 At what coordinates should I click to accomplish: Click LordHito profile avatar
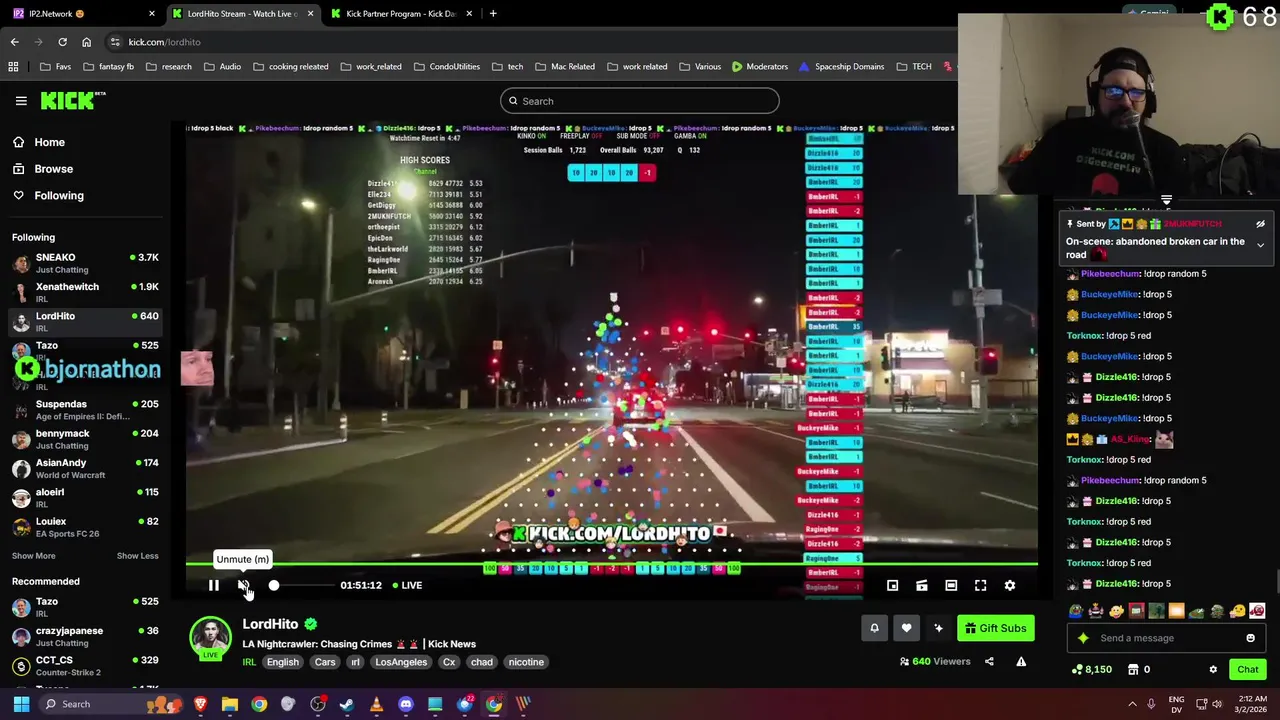[210, 637]
